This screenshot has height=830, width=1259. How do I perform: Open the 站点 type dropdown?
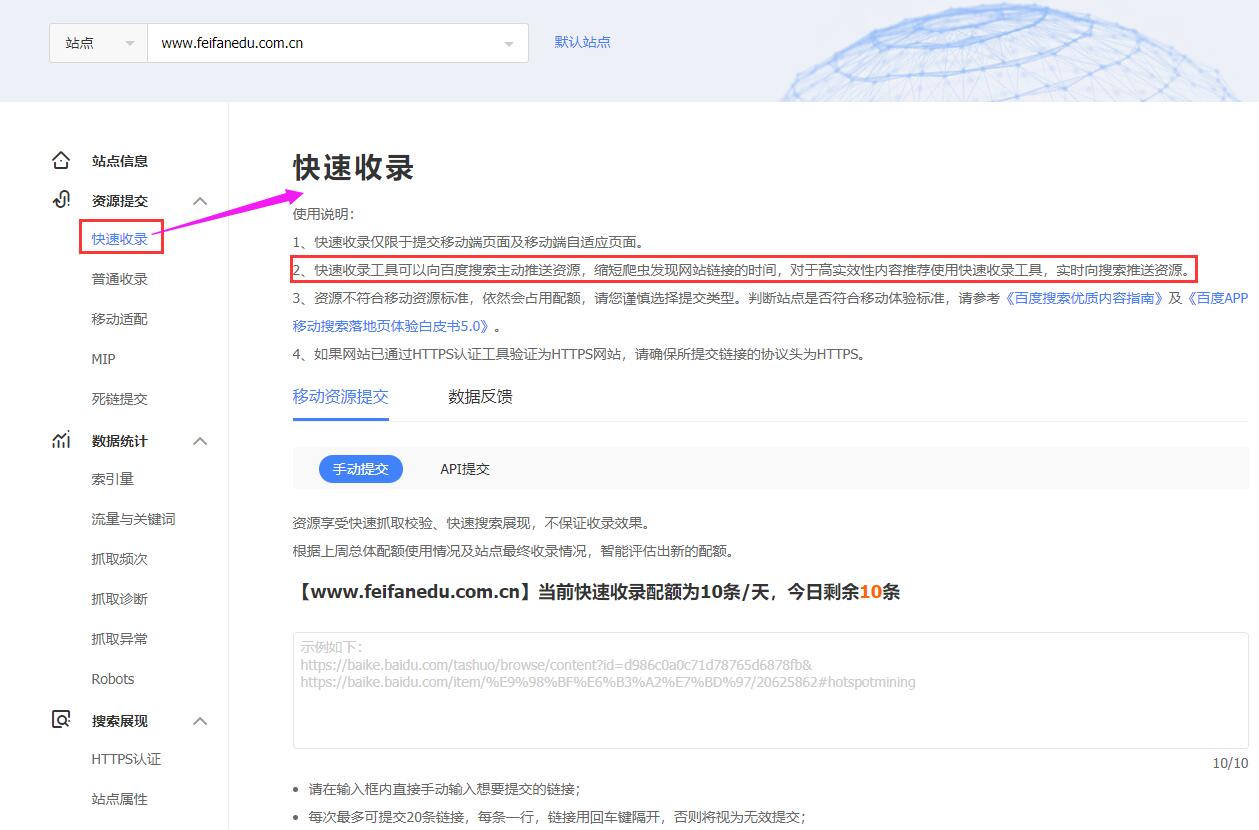point(98,43)
